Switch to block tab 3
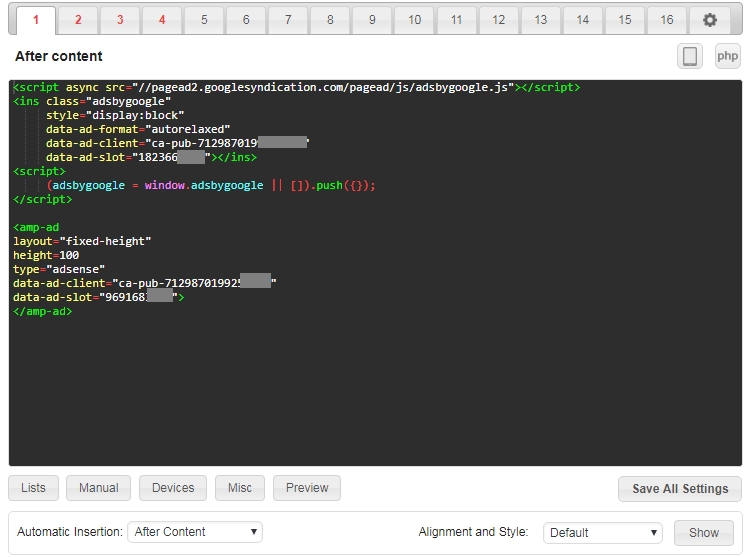This screenshot has width=745, height=557. 120,20
